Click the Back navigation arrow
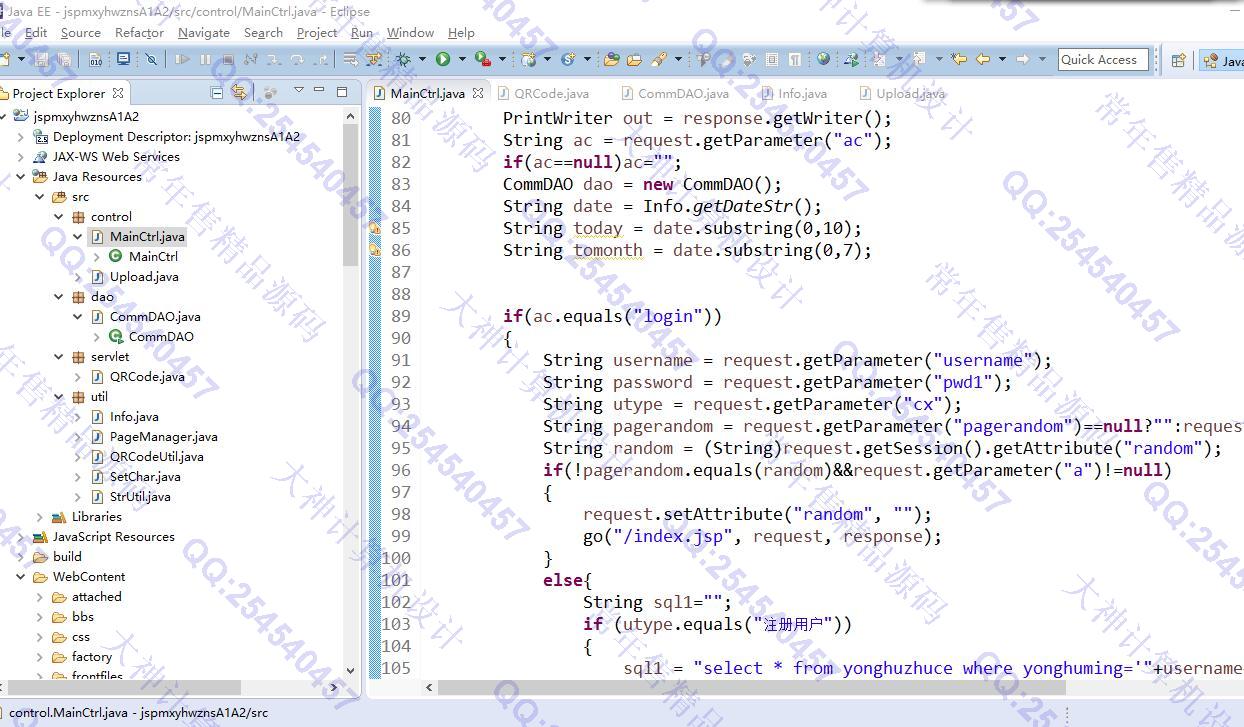 point(983,59)
